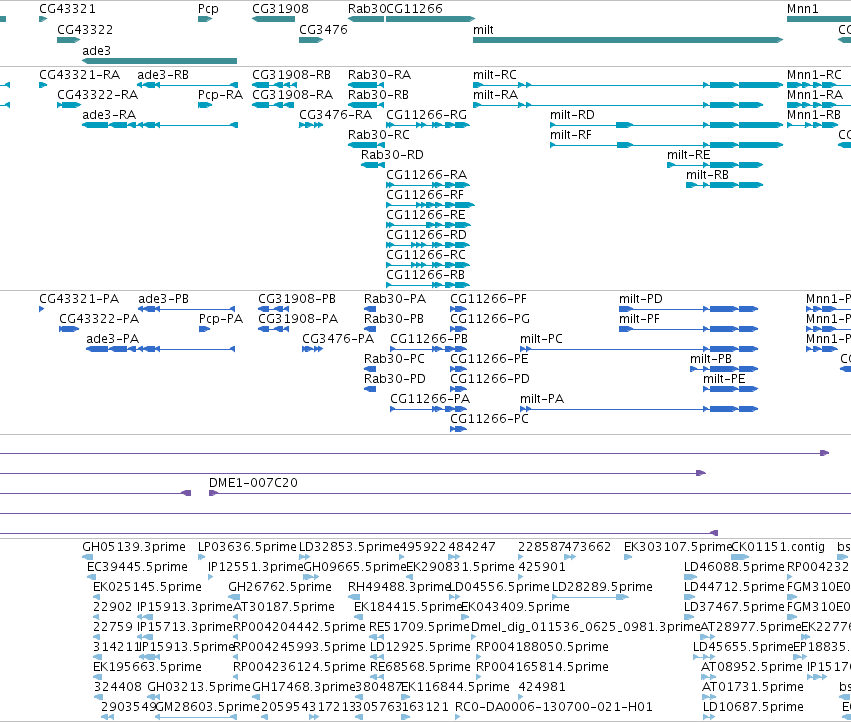Click EST AT01731.5prime
Screen dimensions: 851x722
[x=708, y=697]
